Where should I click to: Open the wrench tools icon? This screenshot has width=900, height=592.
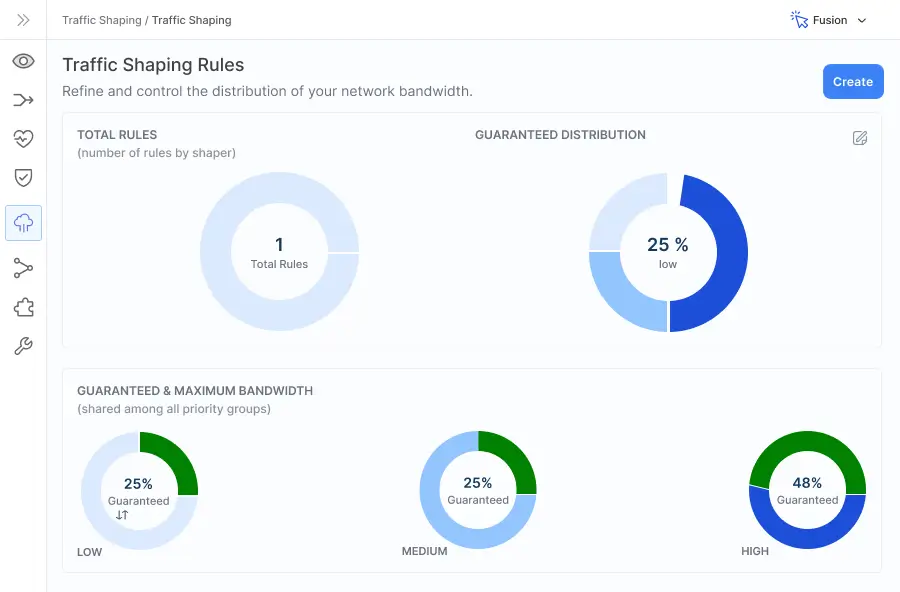tap(23, 347)
